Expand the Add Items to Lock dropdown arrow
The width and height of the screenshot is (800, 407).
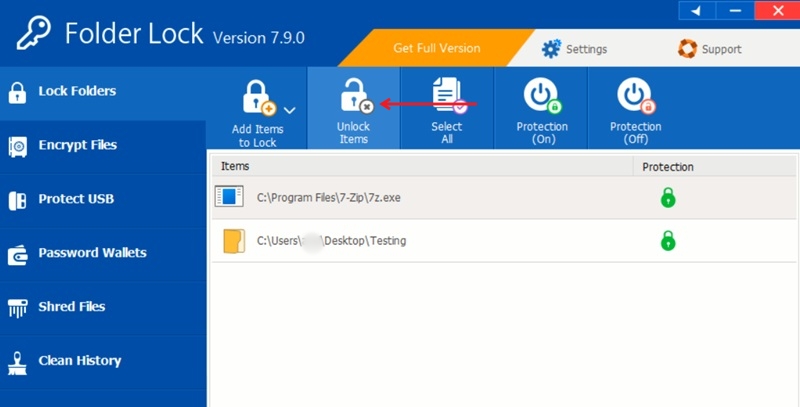coord(289,110)
